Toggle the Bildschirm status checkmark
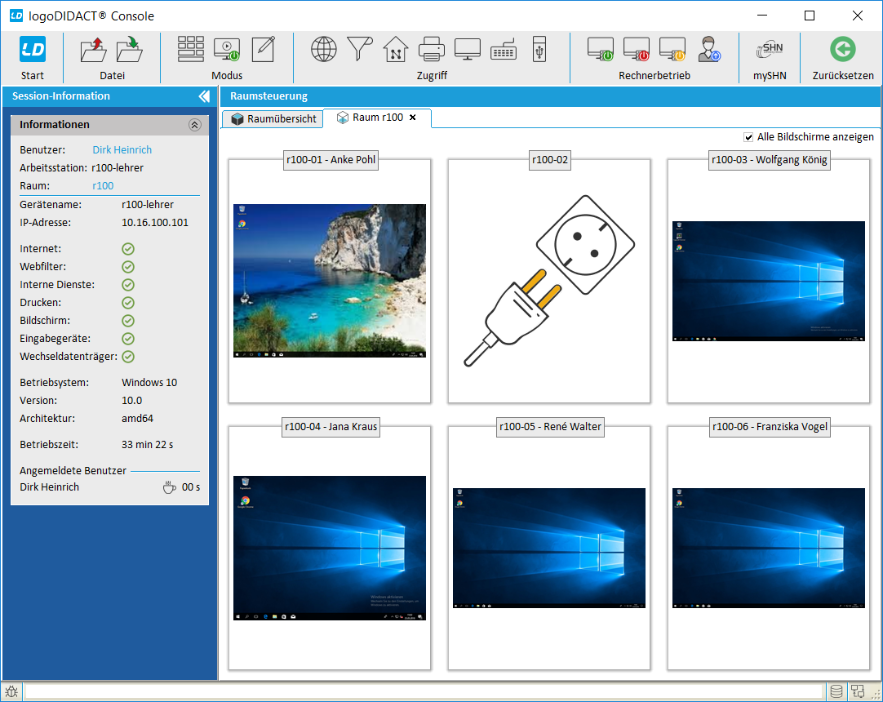 click(x=128, y=321)
